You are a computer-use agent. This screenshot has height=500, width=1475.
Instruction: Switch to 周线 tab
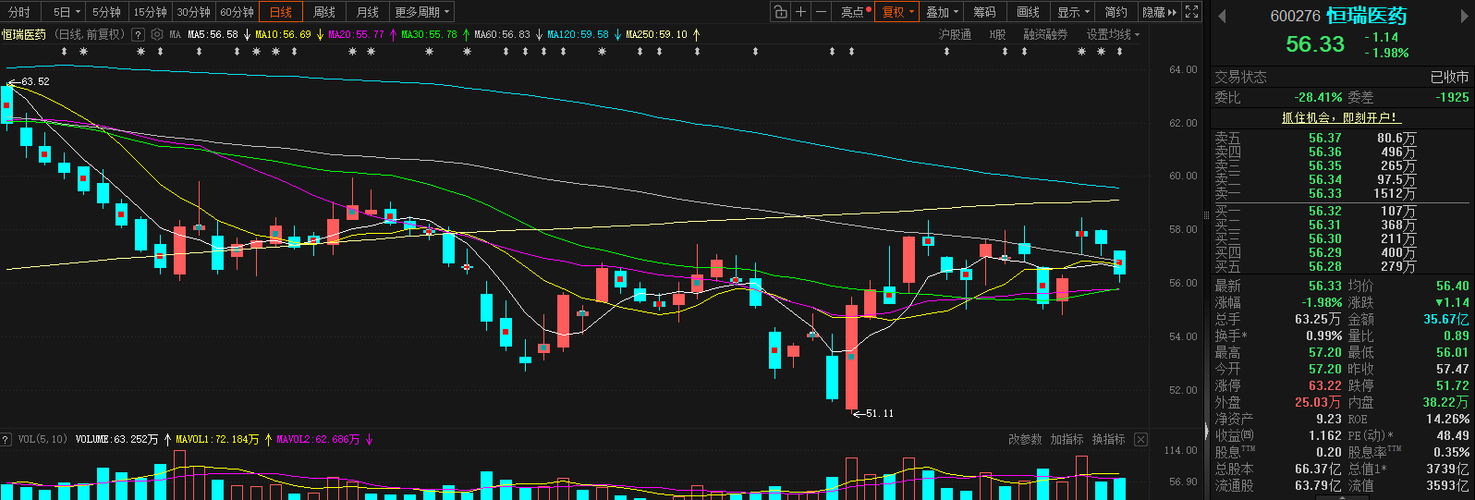[324, 12]
